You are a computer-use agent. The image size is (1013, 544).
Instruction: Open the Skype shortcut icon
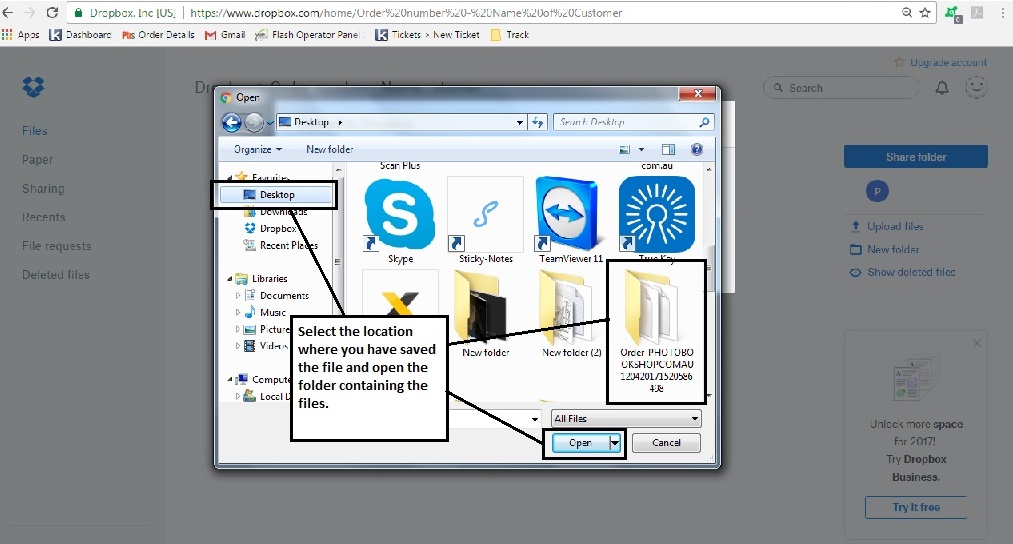click(400, 215)
